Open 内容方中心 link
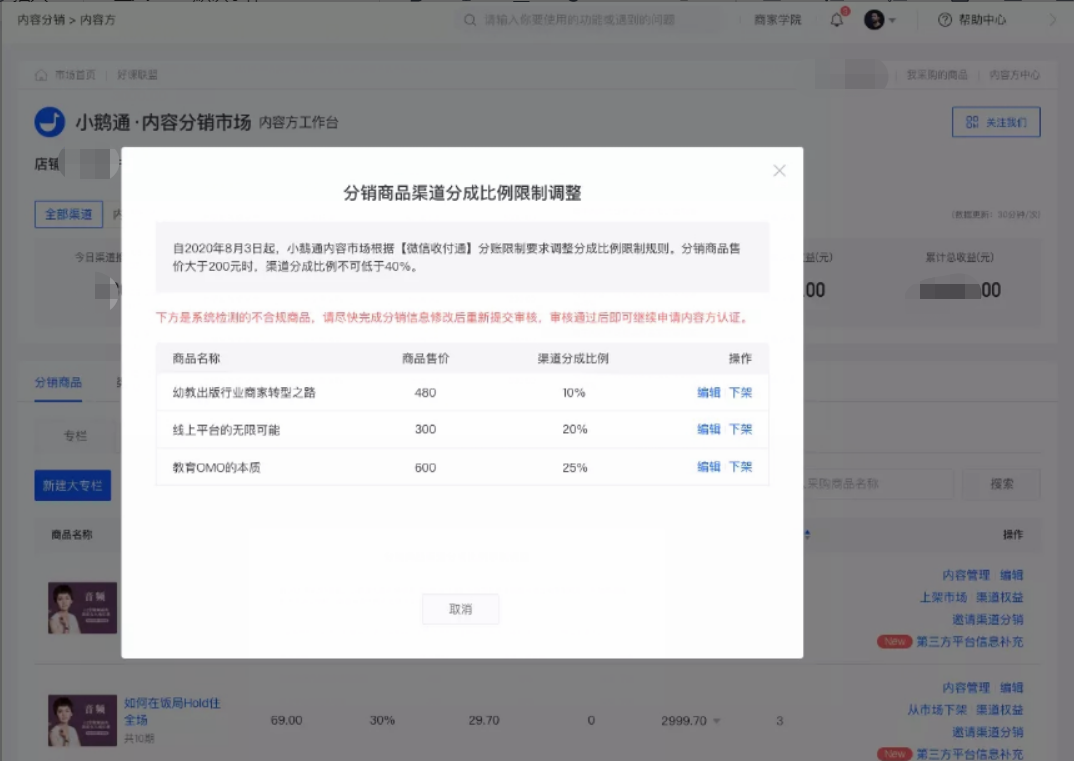 1014,75
